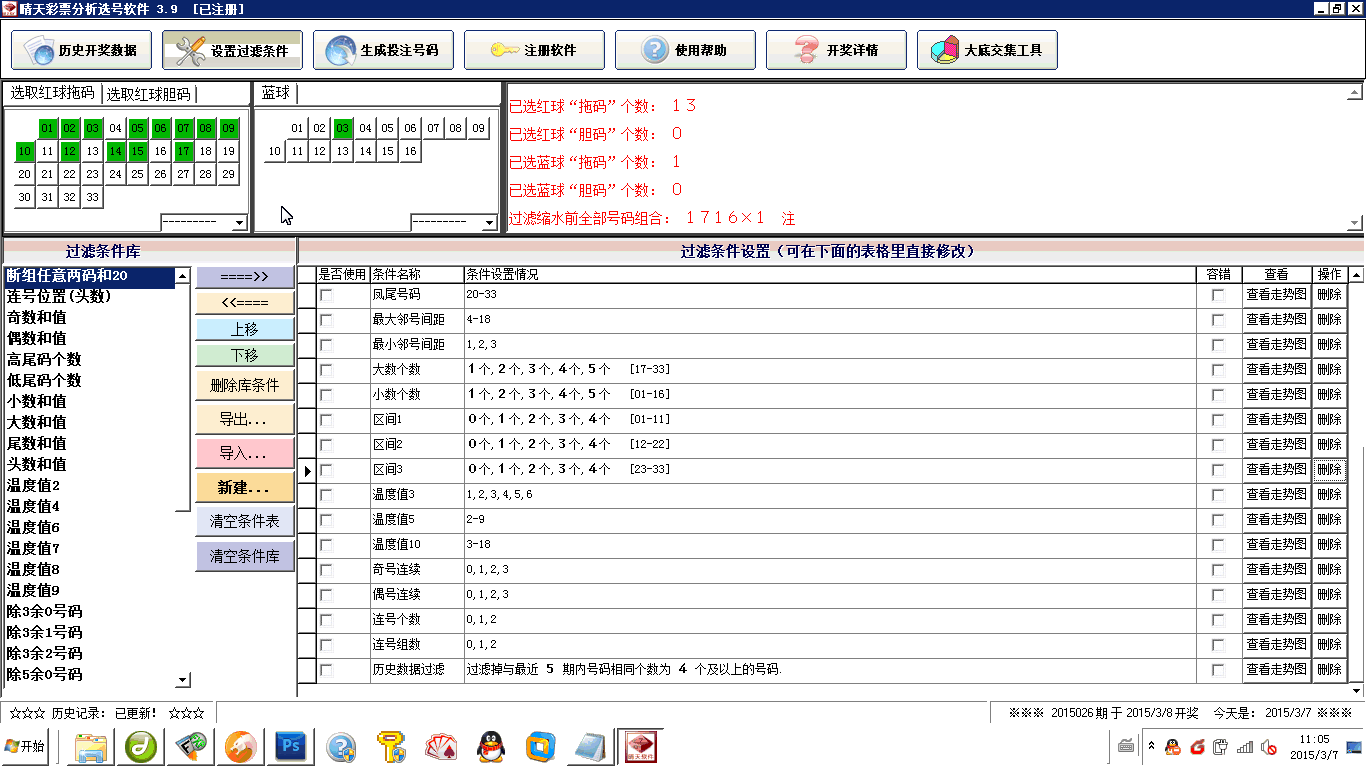The image size is (1366, 768).
Task: Expand the red ball selection dropdown
Action: [x=238, y=222]
